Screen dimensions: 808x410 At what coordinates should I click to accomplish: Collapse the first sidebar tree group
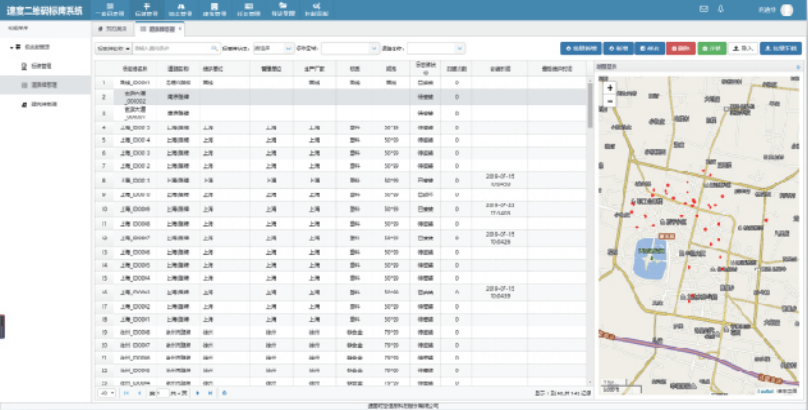pos(13,47)
